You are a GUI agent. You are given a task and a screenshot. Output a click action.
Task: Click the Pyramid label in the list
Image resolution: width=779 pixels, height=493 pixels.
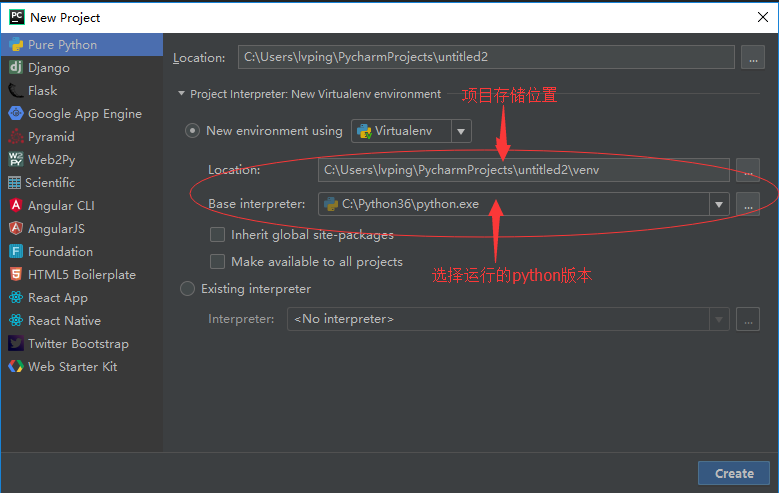click(x=51, y=137)
